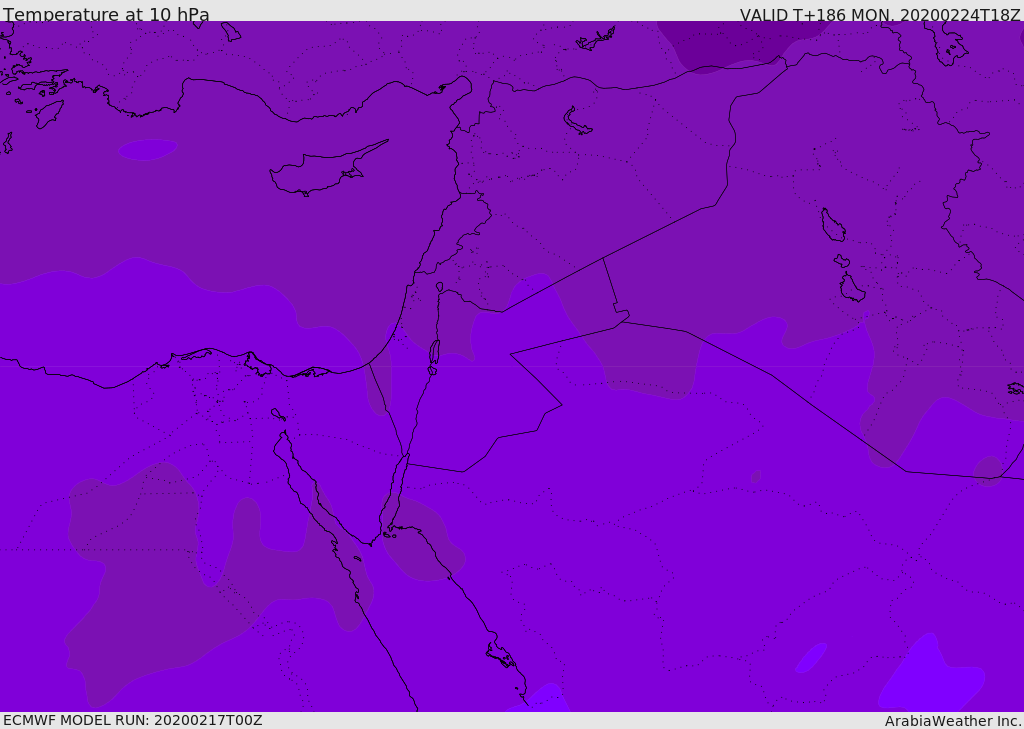Click the 'VALID T+186 MON. 20200224T18Z' label

[880, 15]
